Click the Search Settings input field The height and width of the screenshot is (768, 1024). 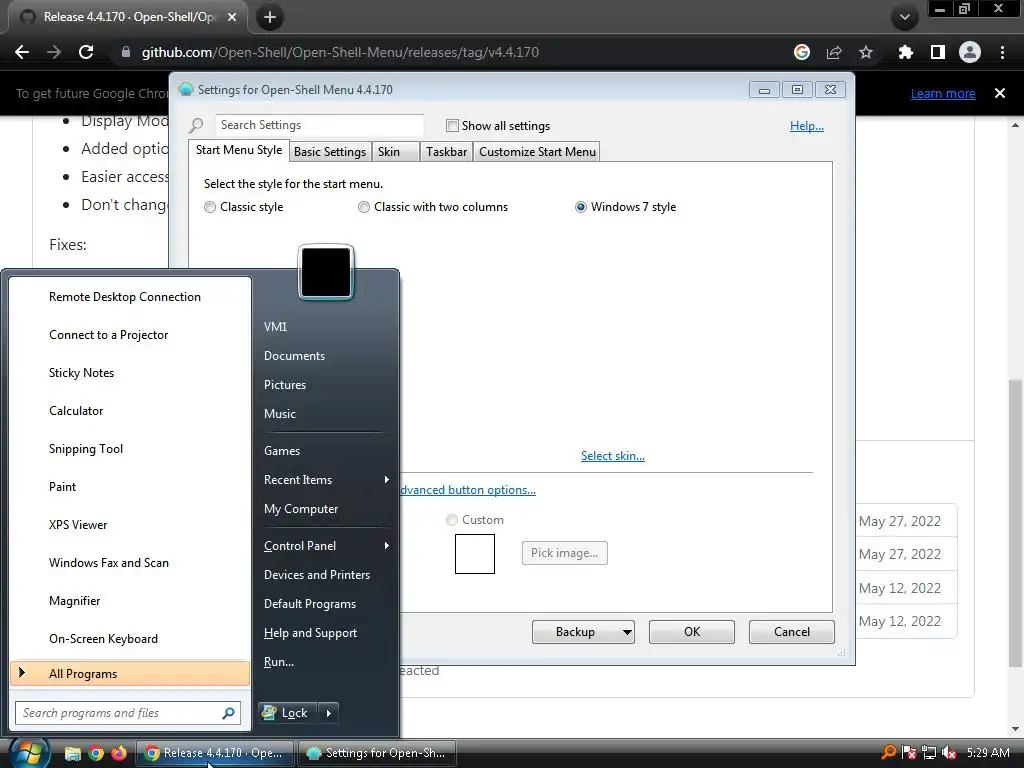pyautogui.click(x=319, y=125)
